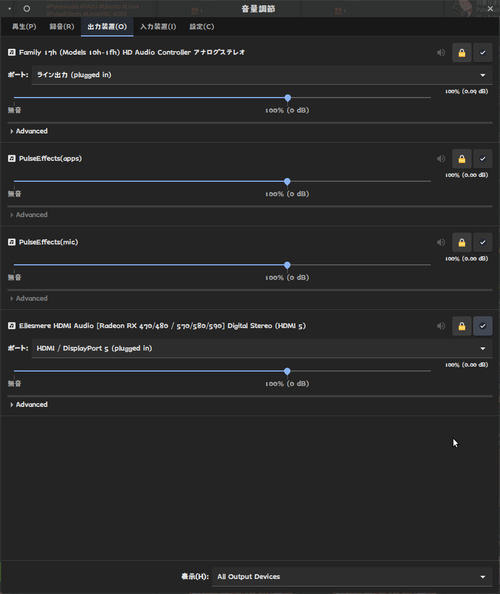The height and width of the screenshot is (594, 500).
Task: Open the All Output Devices dropdown
Action: click(x=352, y=577)
